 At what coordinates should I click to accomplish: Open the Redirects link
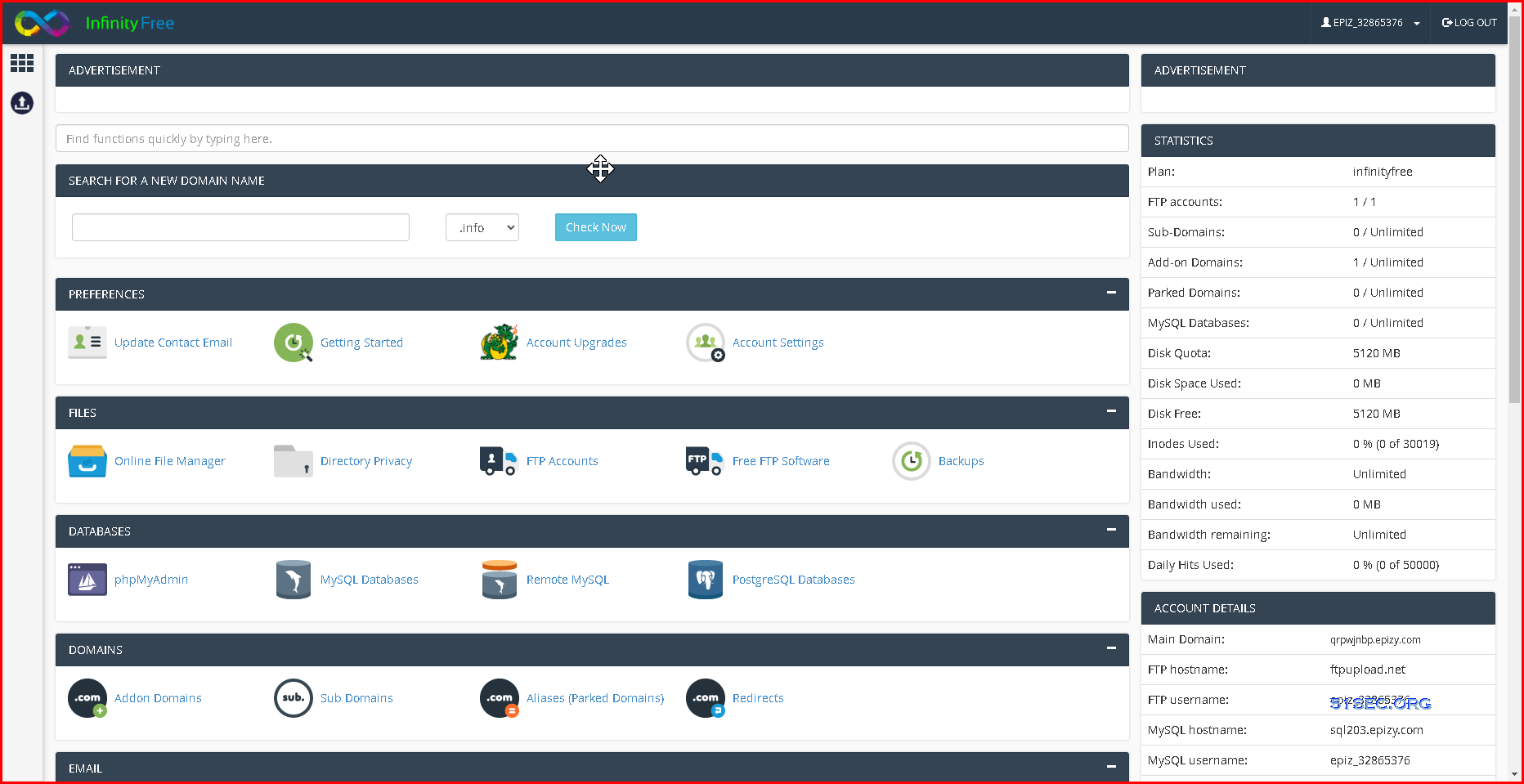(x=758, y=698)
